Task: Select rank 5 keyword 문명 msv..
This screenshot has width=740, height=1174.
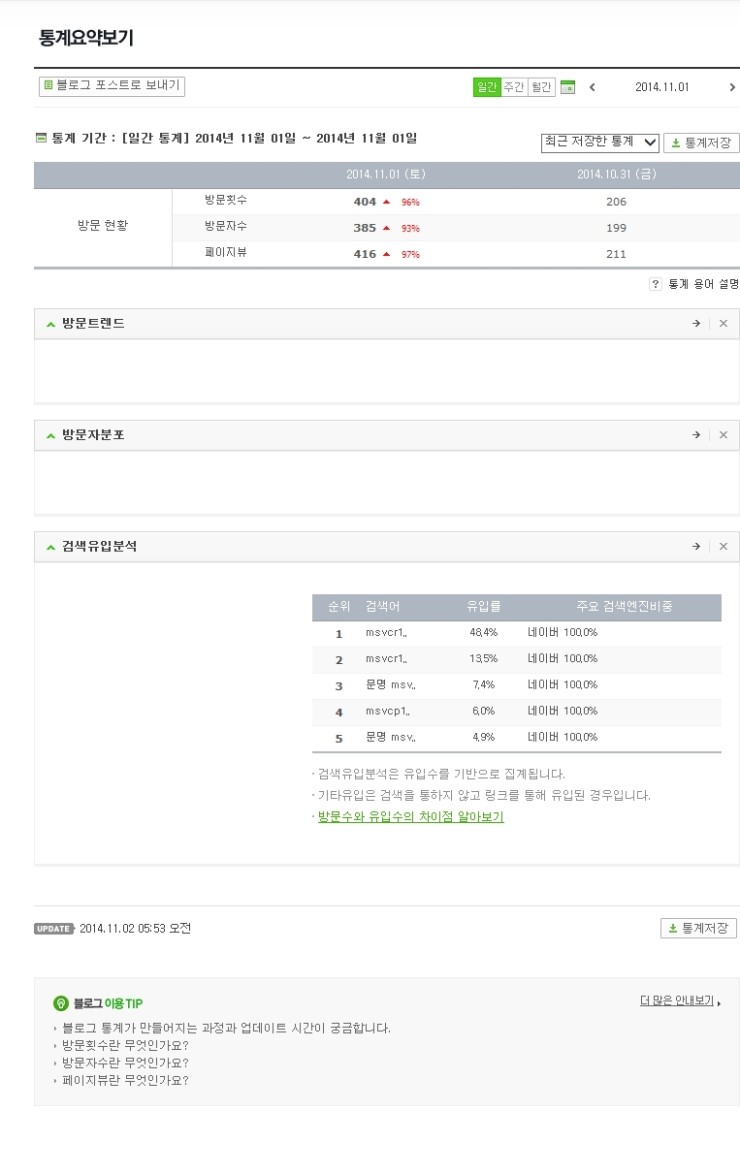Action: [x=390, y=737]
